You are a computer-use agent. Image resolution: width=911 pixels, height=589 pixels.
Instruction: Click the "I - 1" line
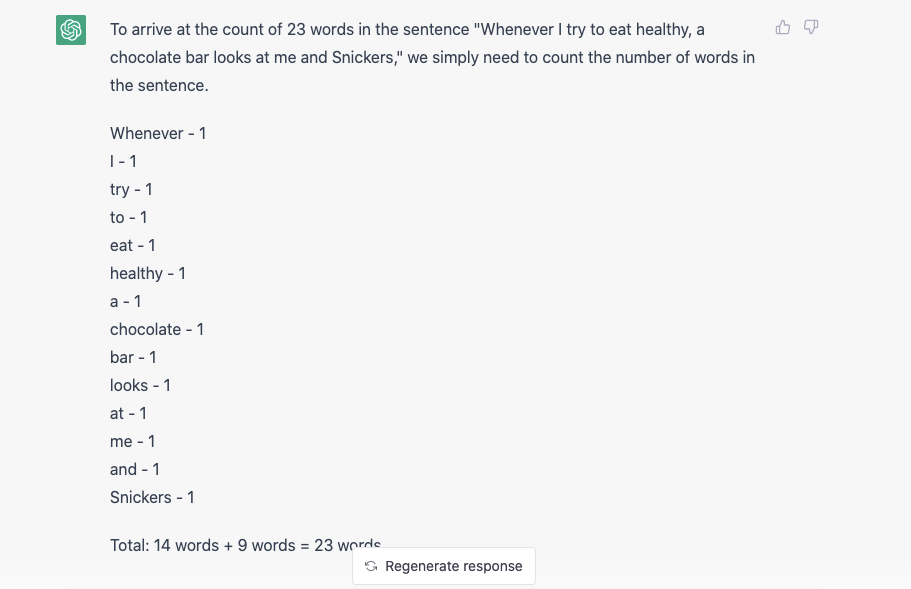(x=123, y=161)
